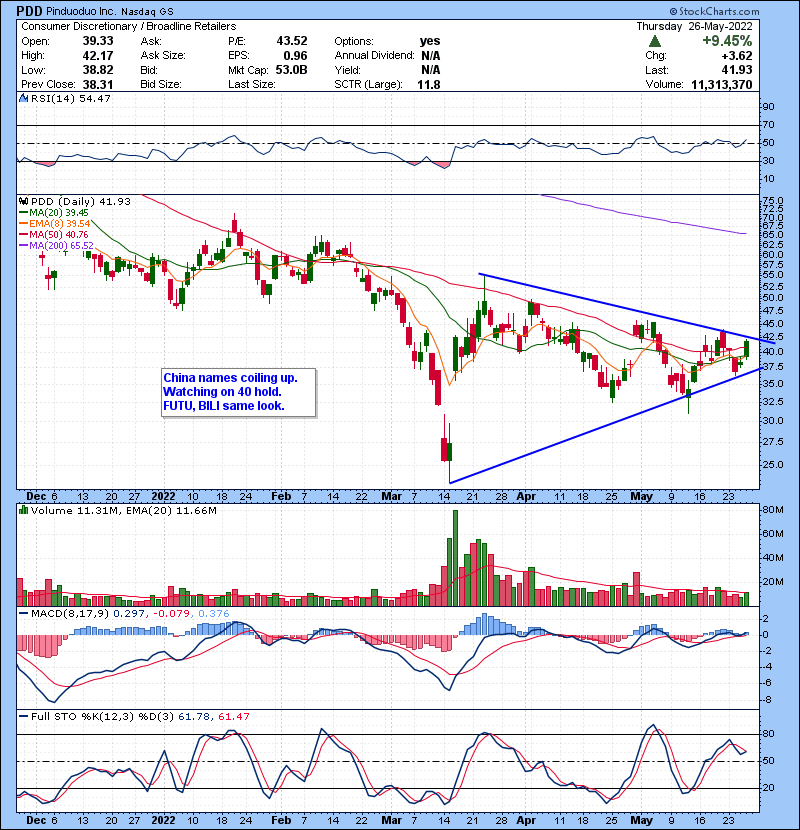Select the EMA(8) 39.54 legend entry
This screenshot has height=830, width=800.
click(55, 223)
